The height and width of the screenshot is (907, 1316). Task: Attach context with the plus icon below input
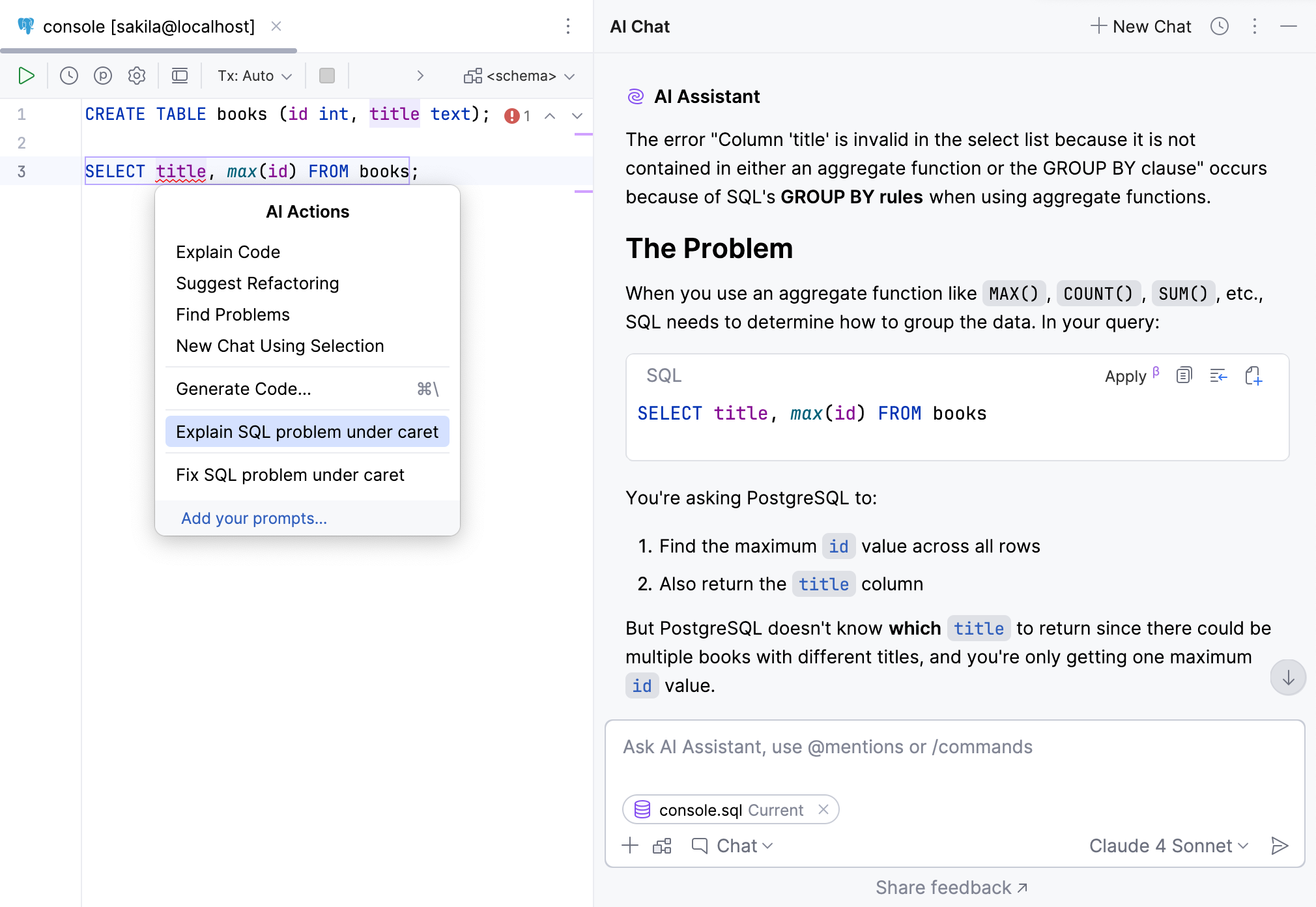tap(630, 845)
